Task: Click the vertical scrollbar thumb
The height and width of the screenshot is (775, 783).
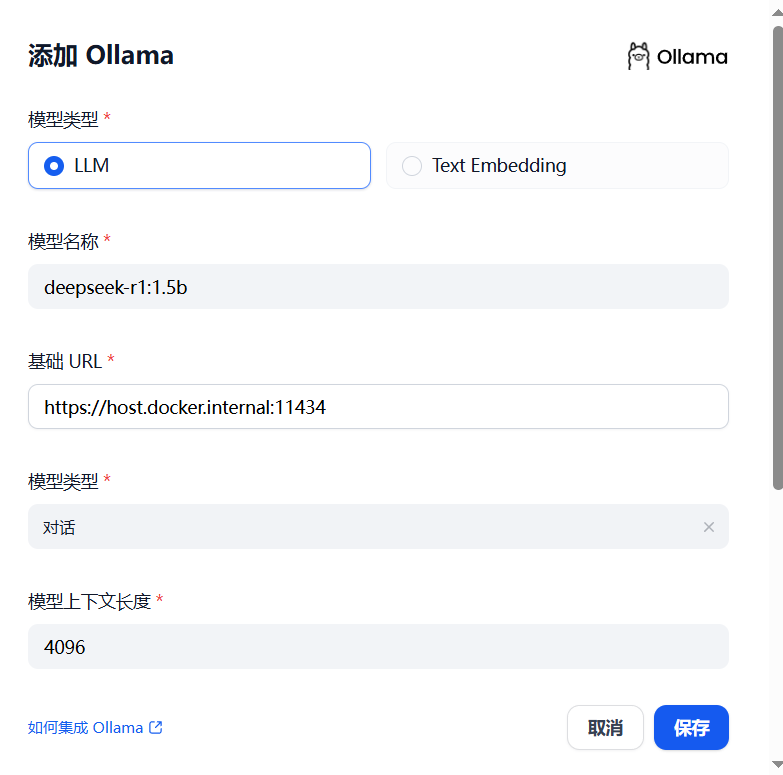Action: click(x=778, y=258)
